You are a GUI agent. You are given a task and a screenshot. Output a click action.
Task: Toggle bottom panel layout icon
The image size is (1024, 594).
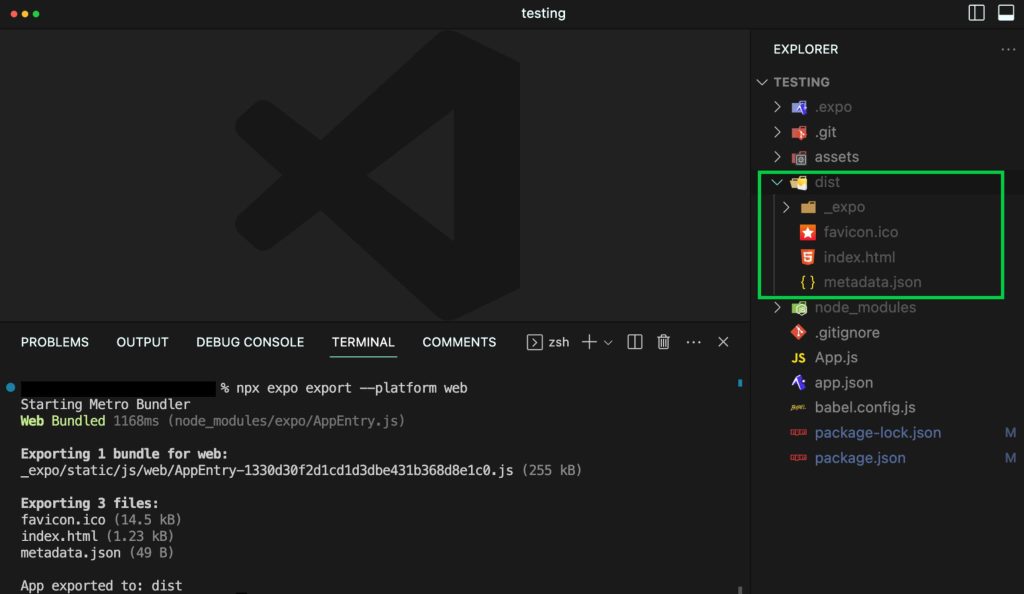pyautogui.click(x=1006, y=13)
